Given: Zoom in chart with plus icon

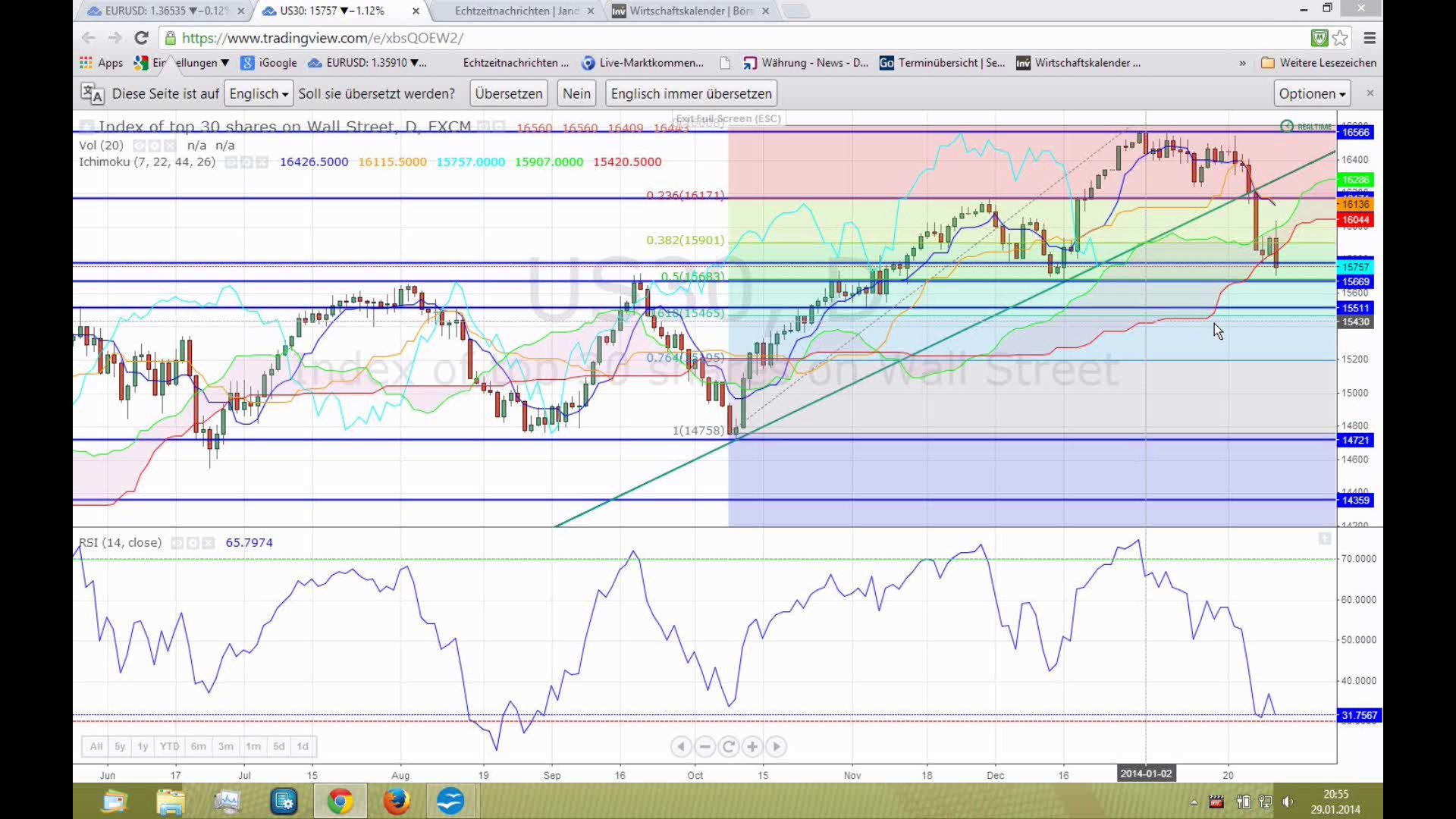Looking at the screenshot, I should click(752, 747).
